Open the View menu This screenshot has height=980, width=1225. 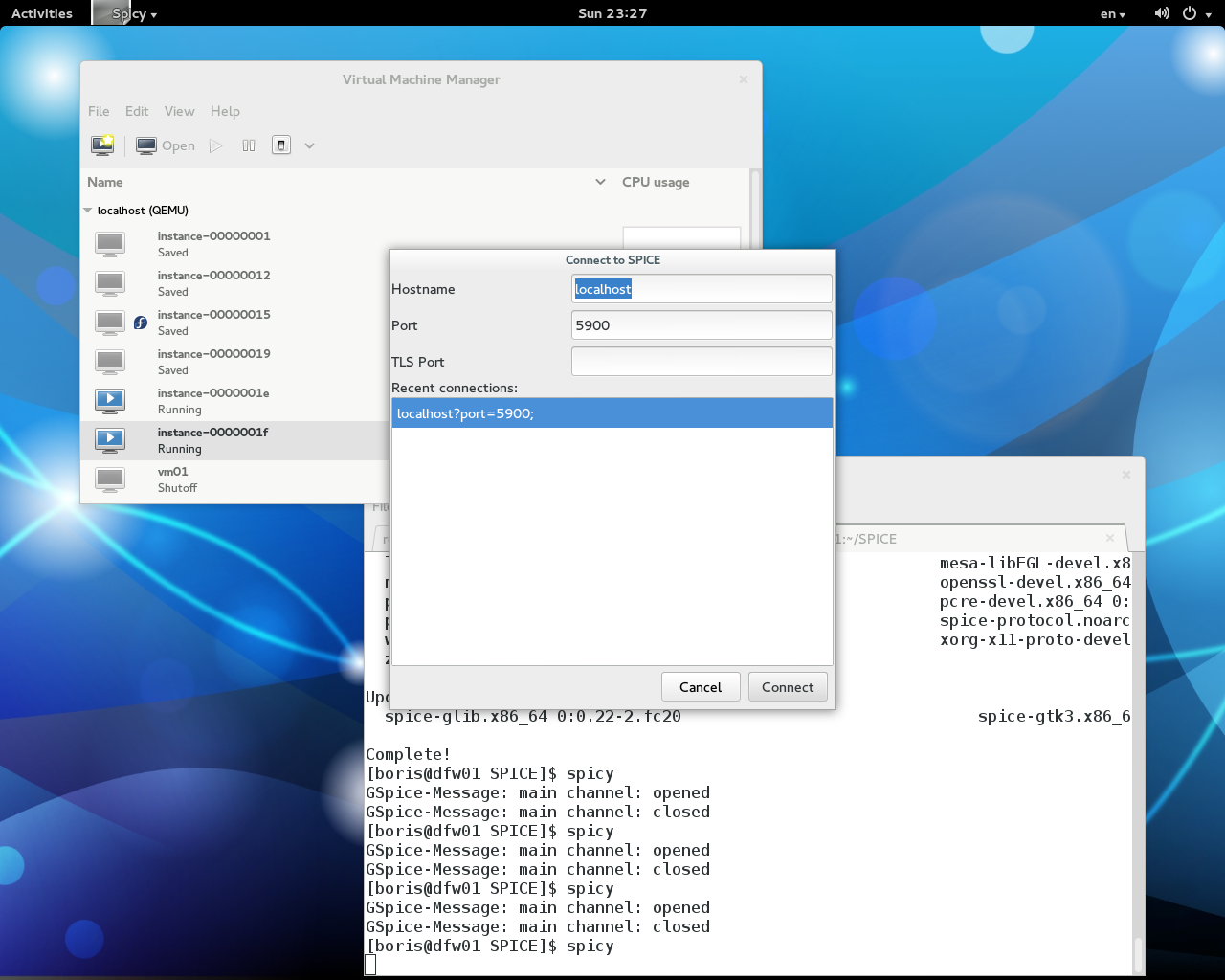[179, 111]
